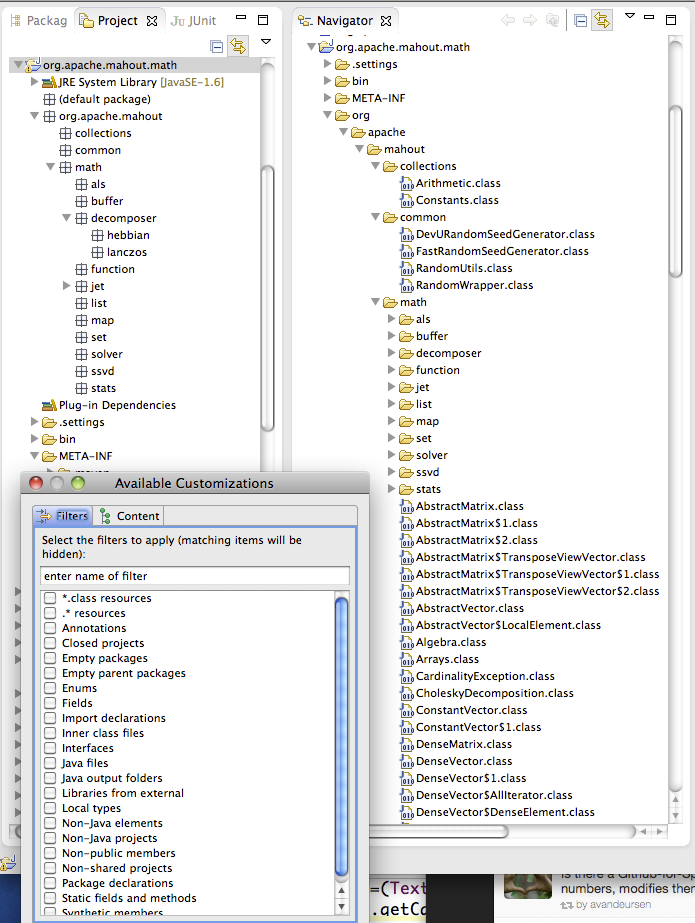Tick the Empty packages checkbox
The height and width of the screenshot is (923, 695).
click(51, 658)
